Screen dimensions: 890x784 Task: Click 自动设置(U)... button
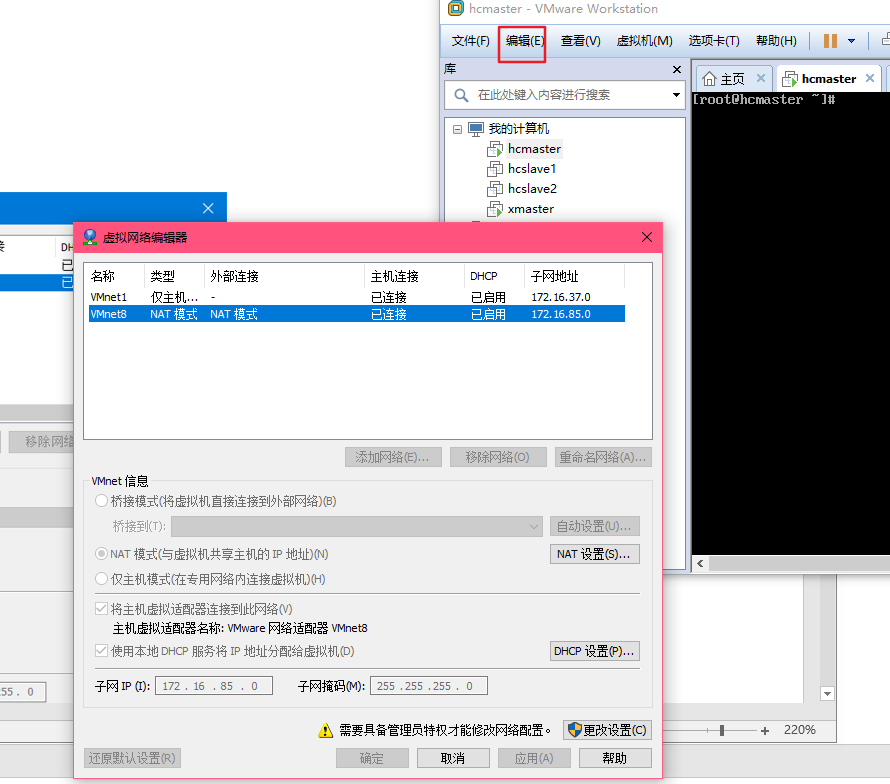coord(594,526)
